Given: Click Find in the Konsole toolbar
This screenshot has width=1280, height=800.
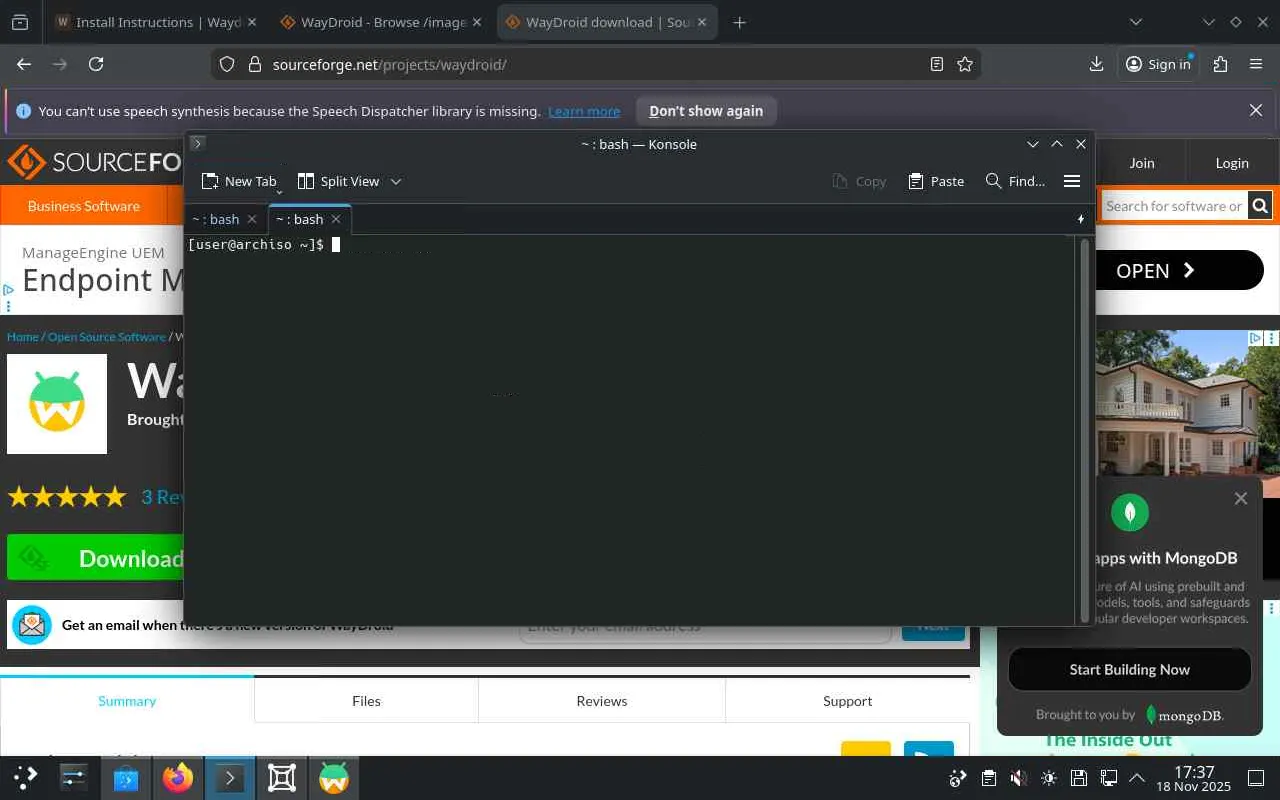Looking at the screenshot, I should tap(1015, 181).
